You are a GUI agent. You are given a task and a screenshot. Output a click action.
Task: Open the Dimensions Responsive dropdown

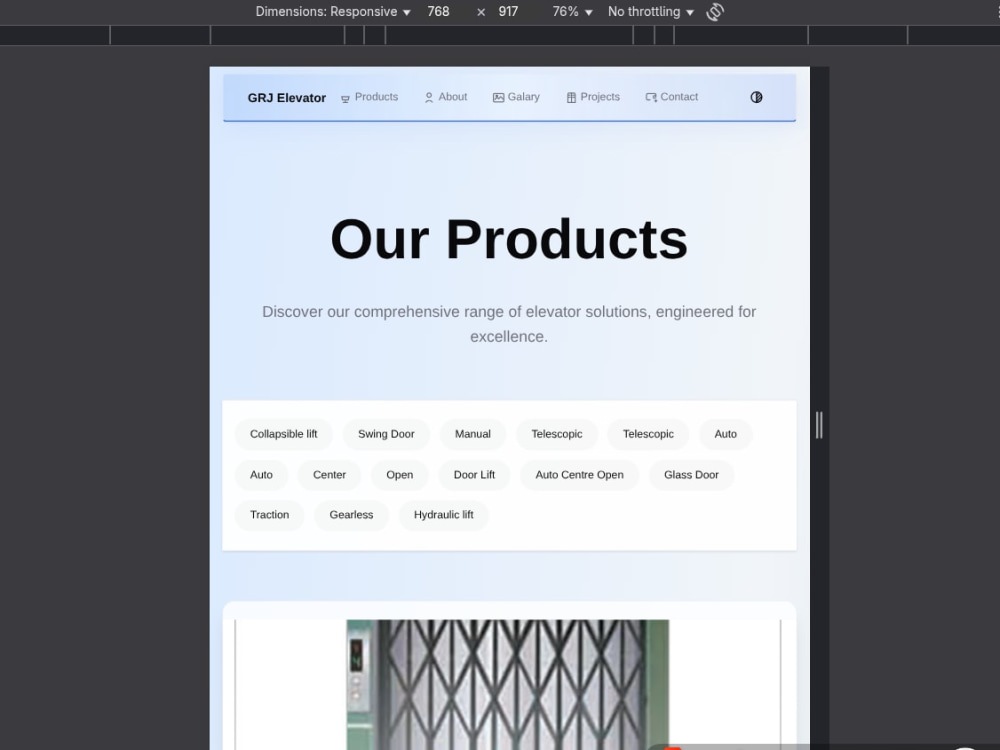click(332, 11)
